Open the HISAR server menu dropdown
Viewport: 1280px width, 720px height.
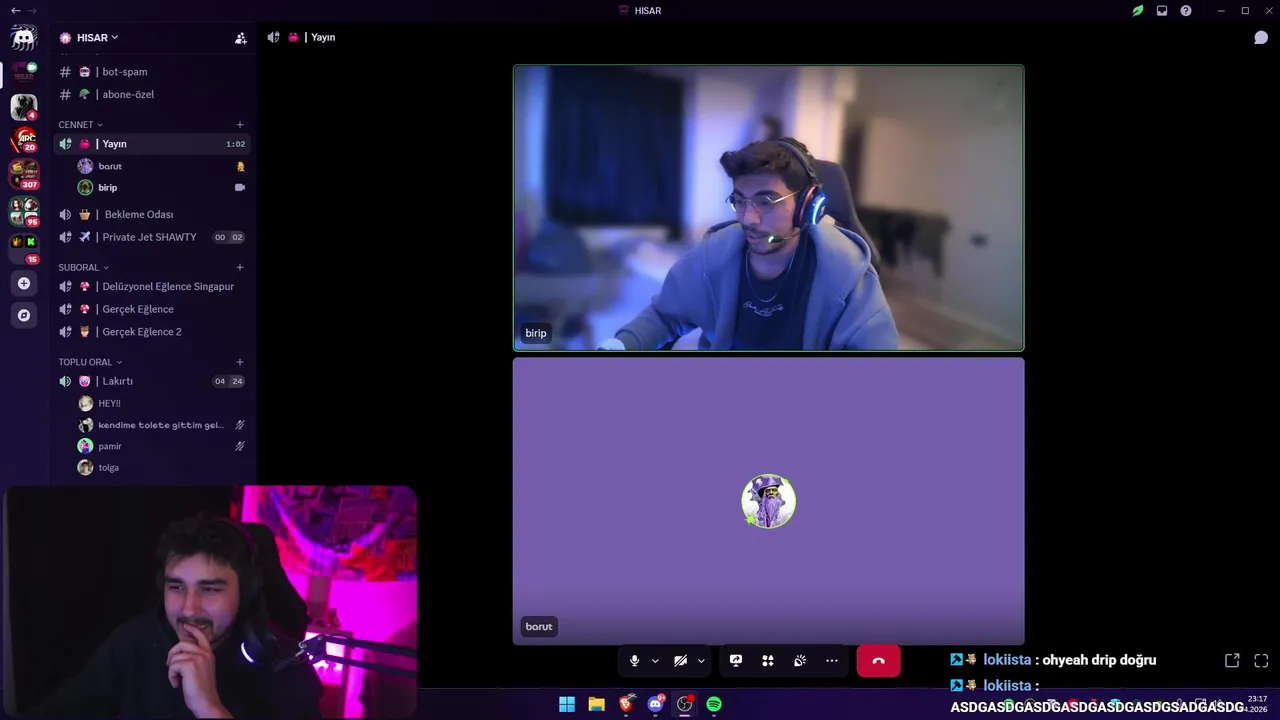(98, 38)
